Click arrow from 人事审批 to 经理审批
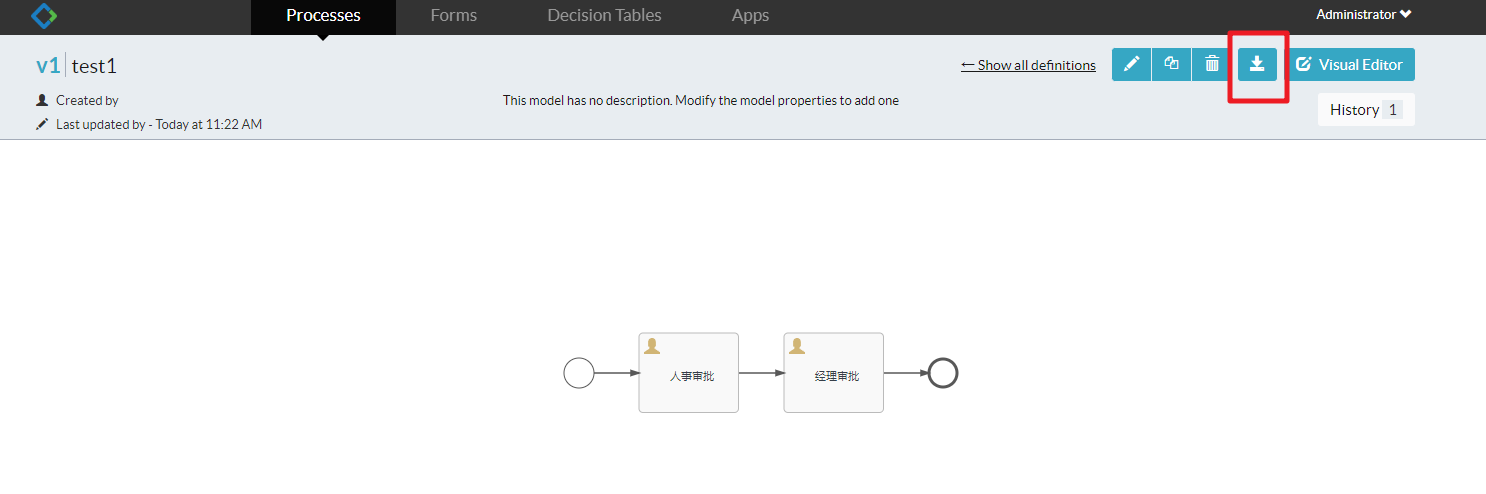Image resolution: width=1486 pixels, height=494 pixels. pos(761,373)
